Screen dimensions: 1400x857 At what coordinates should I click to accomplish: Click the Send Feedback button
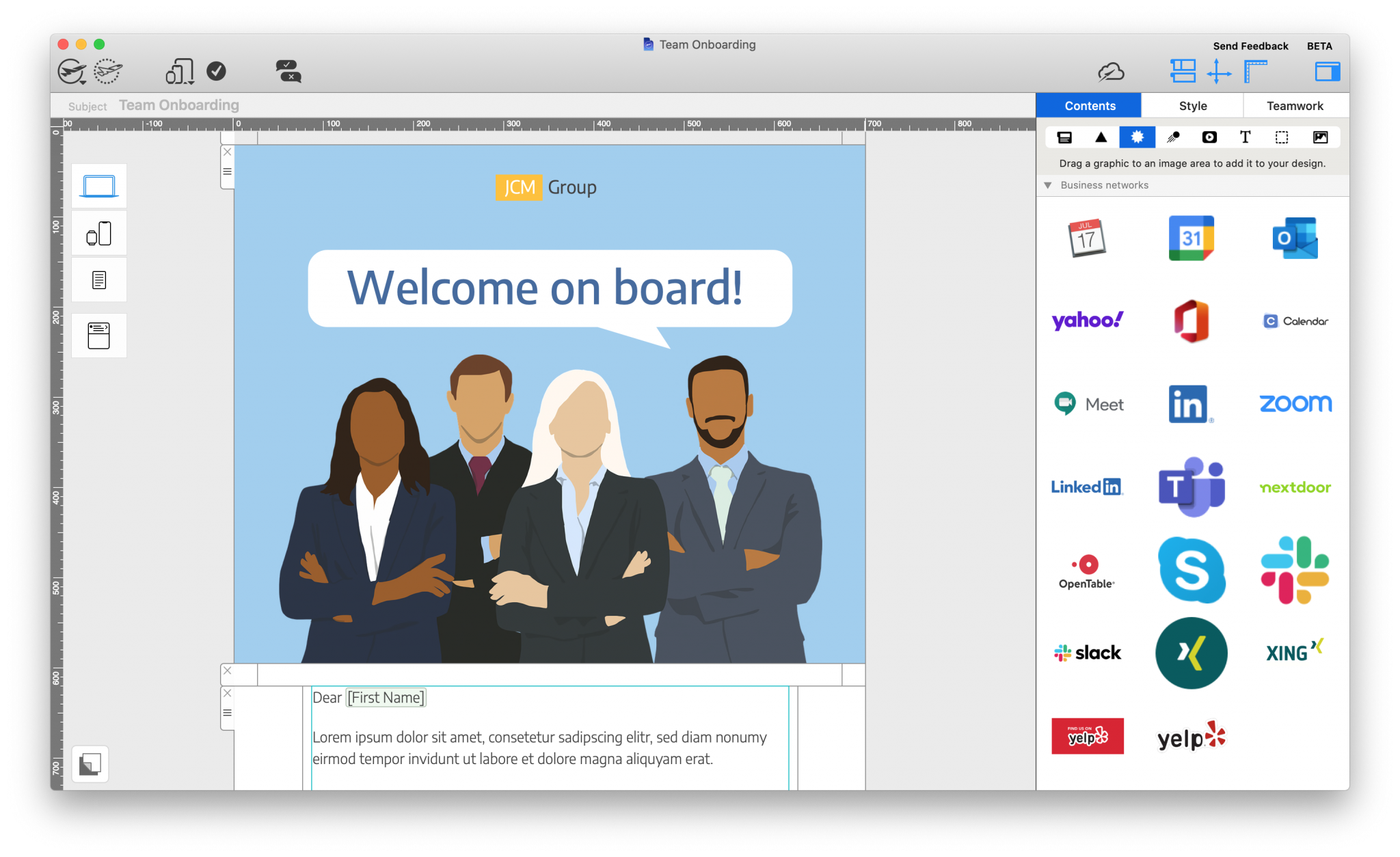[x=1250, y=46]
